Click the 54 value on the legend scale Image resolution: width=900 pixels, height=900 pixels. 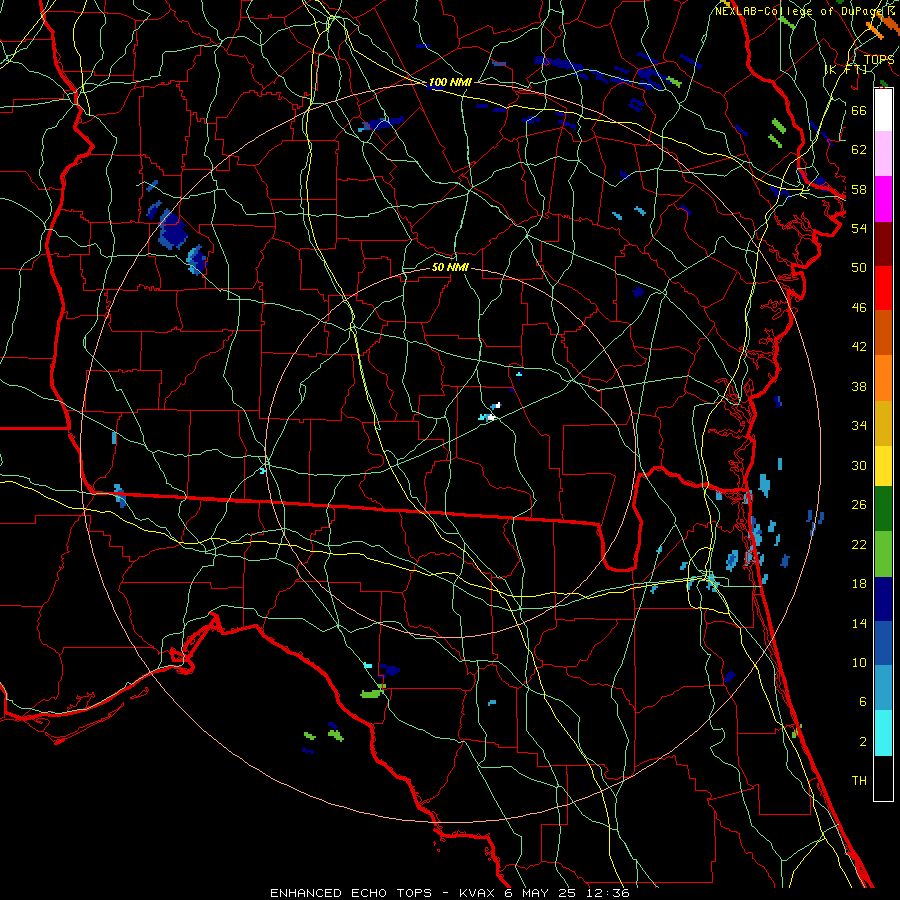[x=859, y=228]
